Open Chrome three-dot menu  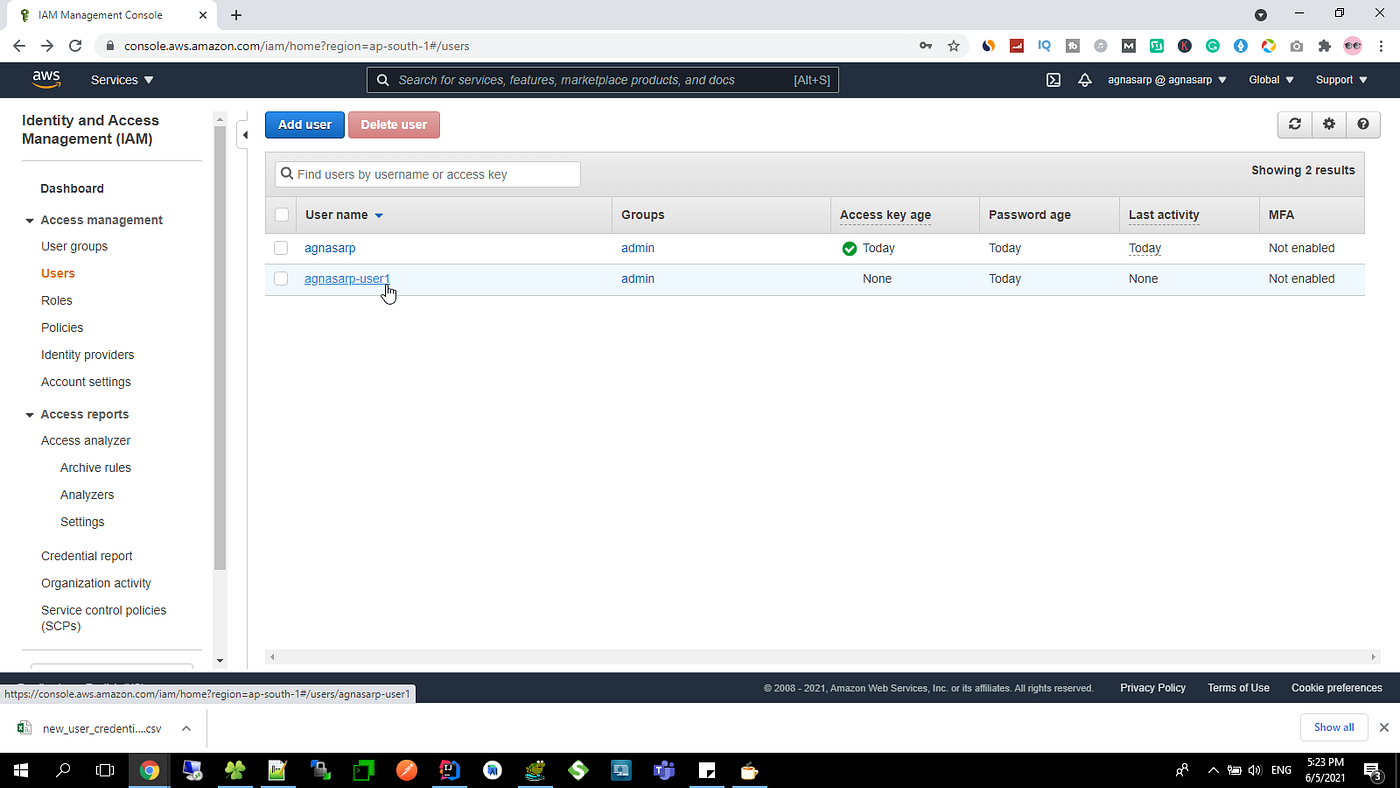coord(1382,46)
